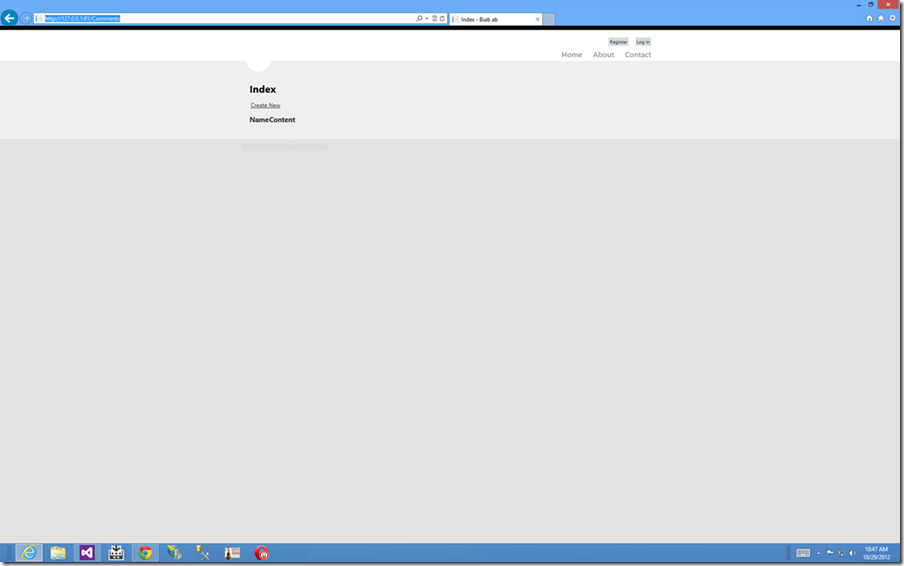Open the browser Home page icon

coord(869,18)
